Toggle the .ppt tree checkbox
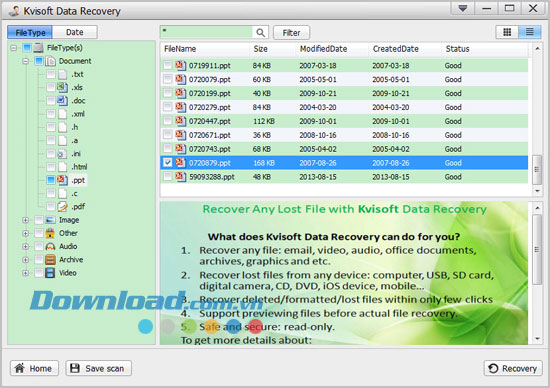 pos(51,180)
